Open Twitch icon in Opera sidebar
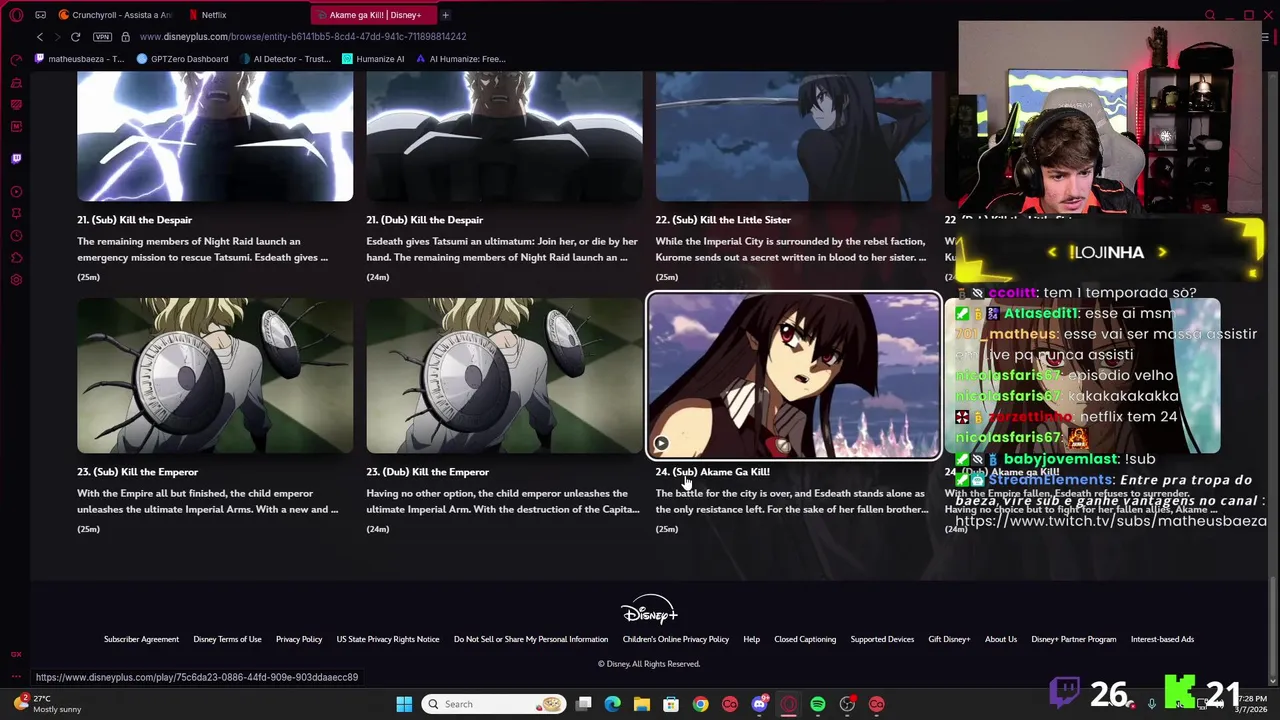 (x=16, y=158)
